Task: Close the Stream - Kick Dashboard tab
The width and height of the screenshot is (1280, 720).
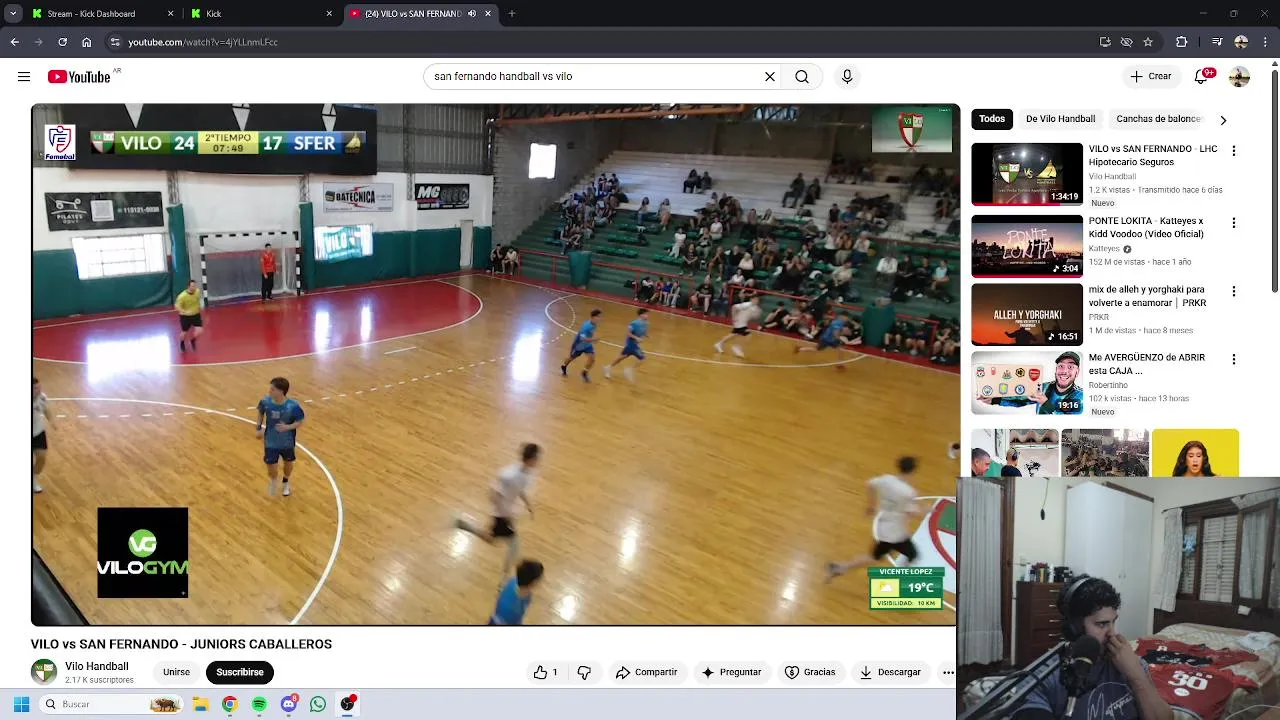Action: (170, 14)
